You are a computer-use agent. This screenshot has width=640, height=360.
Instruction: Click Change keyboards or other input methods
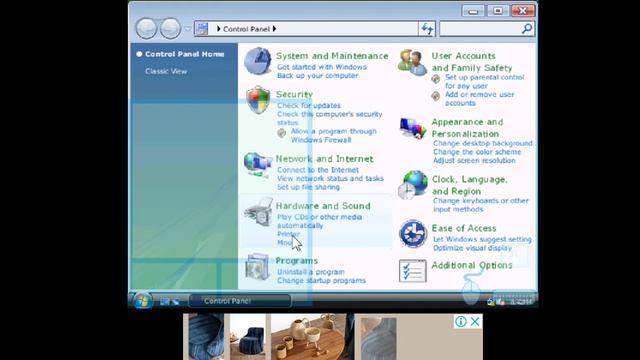(x=480, y=205)
